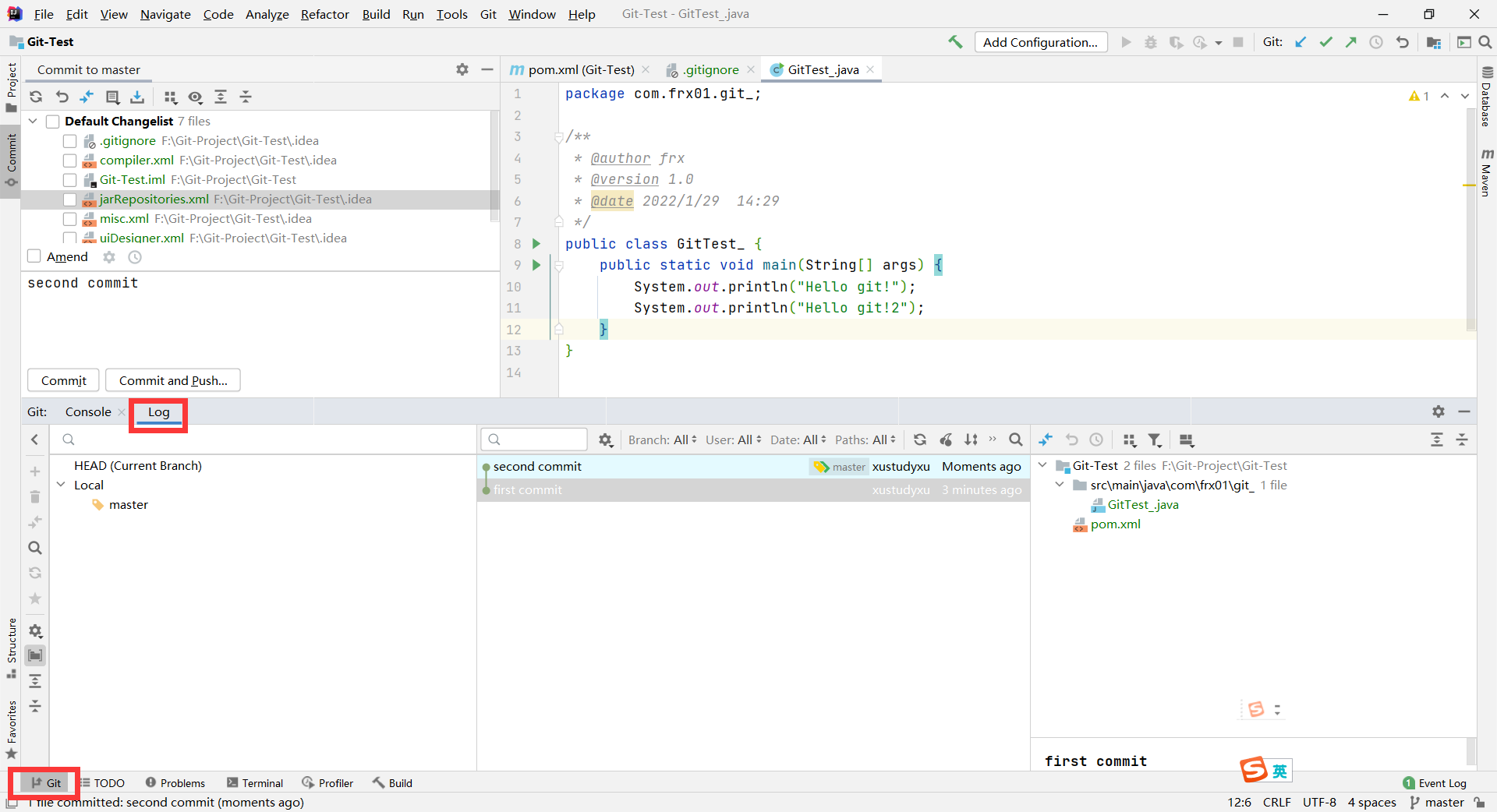Image resolution: width=1497 pixels, height=812 pixels.
Task: Check the Git-Test.iml file checkbox
Action: click(69, 180)
